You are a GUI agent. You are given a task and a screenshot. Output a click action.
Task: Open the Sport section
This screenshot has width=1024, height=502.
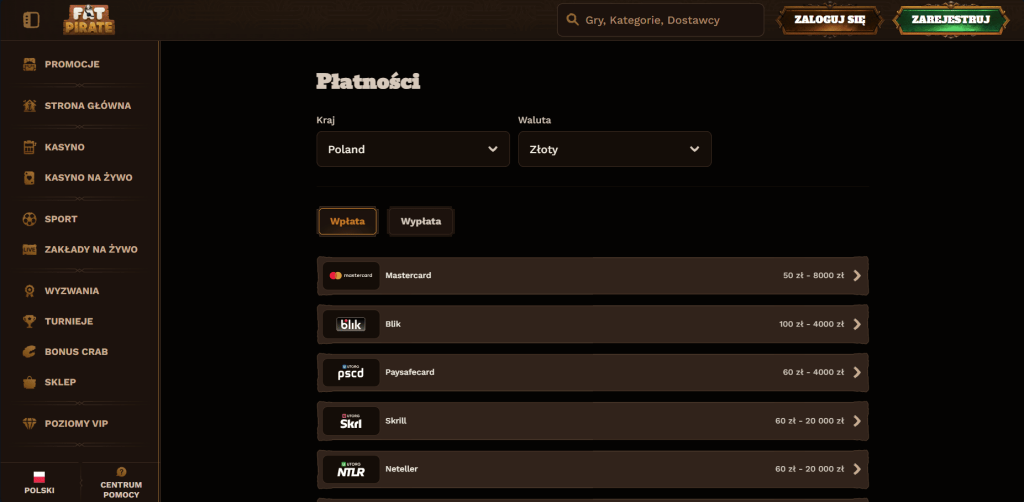60,218
